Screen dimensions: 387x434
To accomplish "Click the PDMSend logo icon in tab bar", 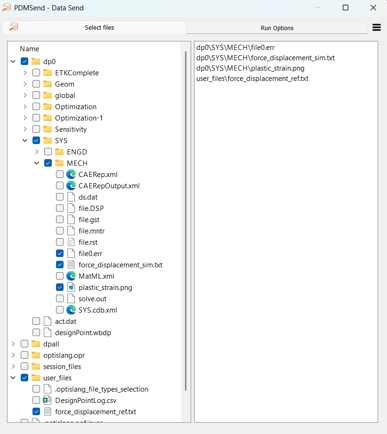I will pyautogui.click(x=14, y=27).
